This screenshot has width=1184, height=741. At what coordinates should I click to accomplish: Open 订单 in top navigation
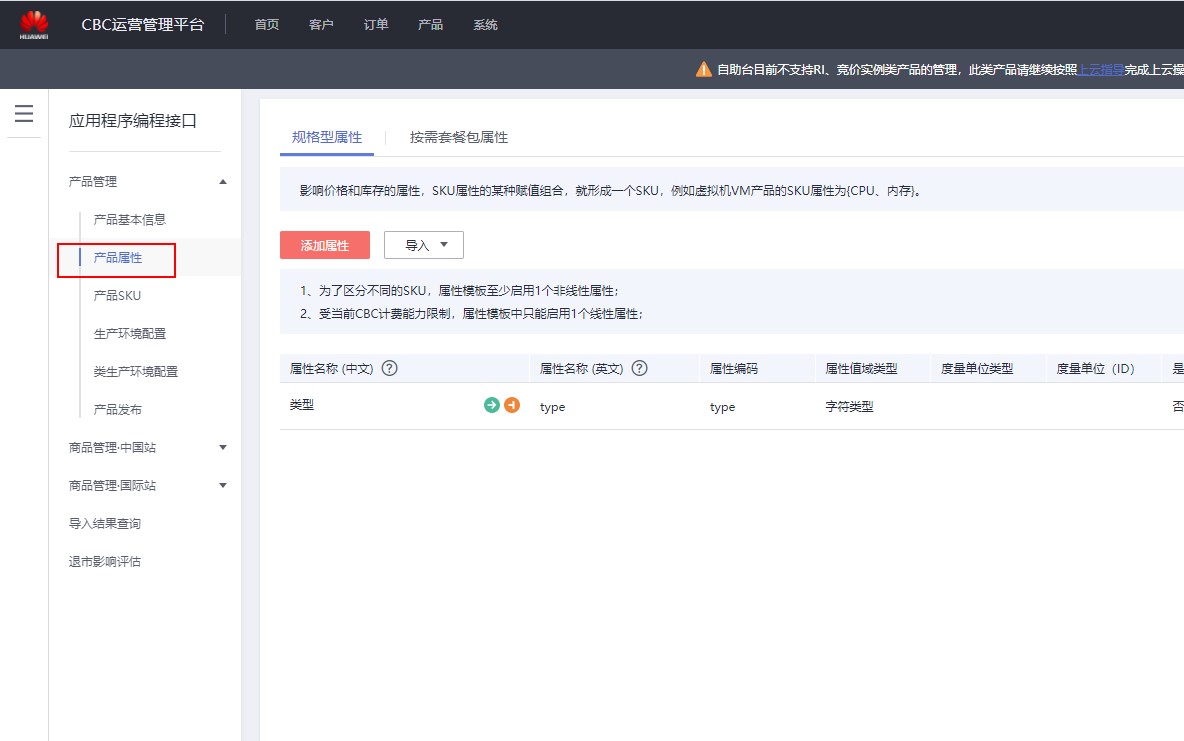coord(376,25)
